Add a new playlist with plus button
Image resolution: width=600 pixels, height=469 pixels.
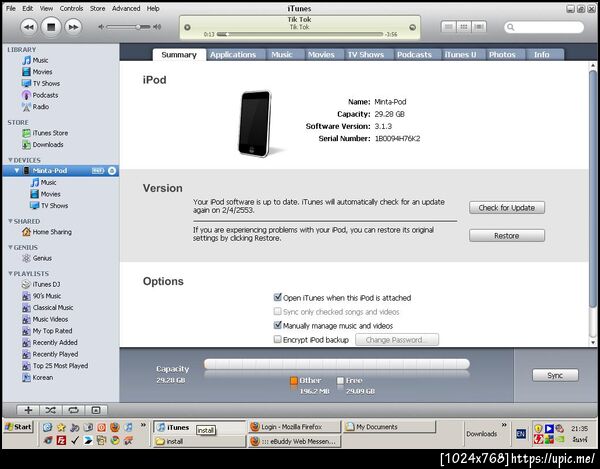tap(28, 410)
